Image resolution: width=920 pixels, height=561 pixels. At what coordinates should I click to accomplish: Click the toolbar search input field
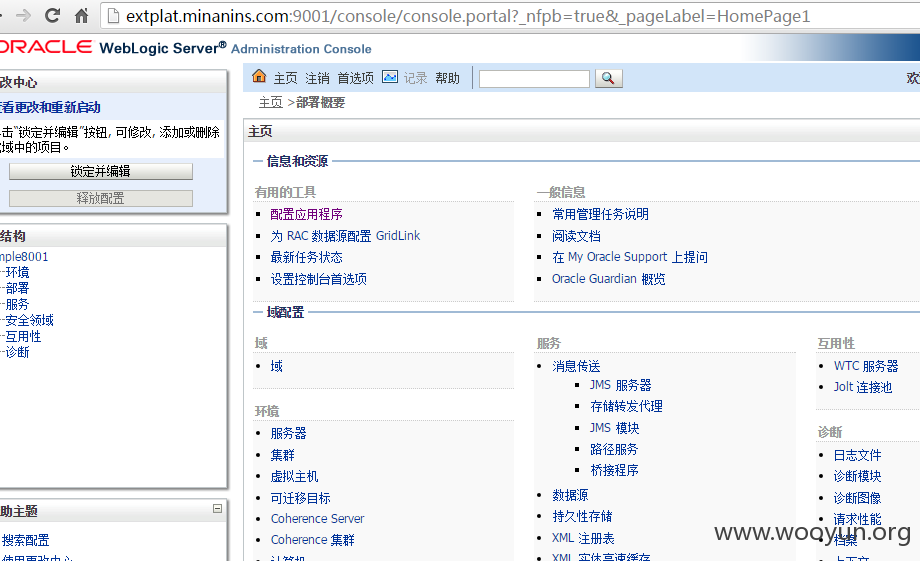(534, 79)
